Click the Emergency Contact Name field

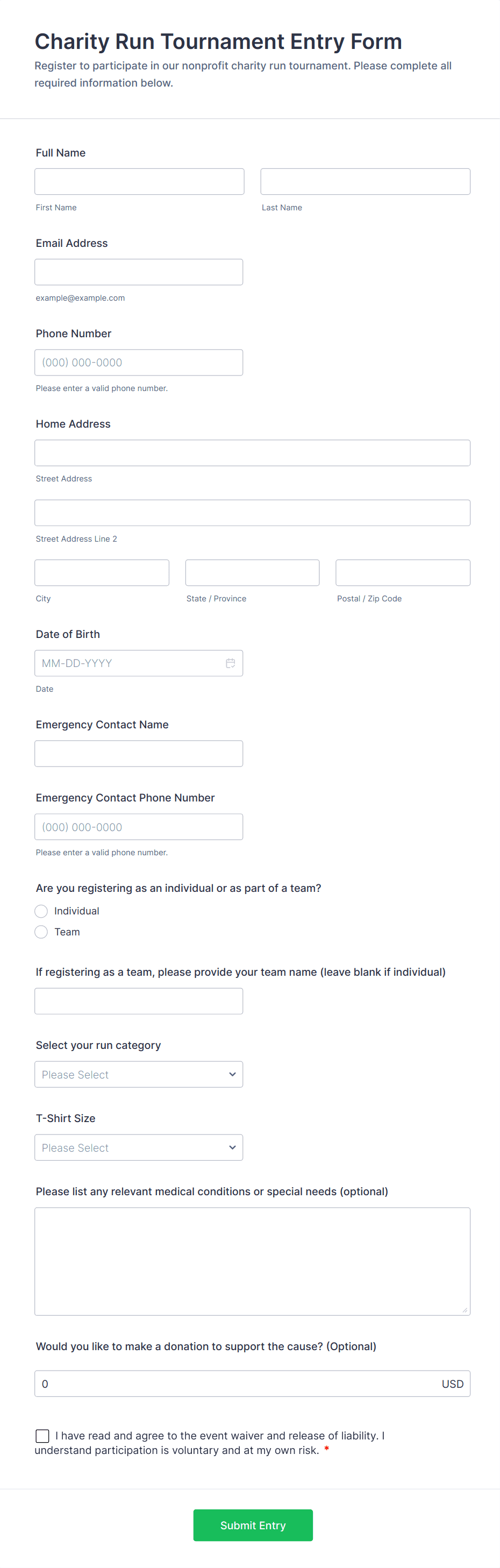[139, 753]
